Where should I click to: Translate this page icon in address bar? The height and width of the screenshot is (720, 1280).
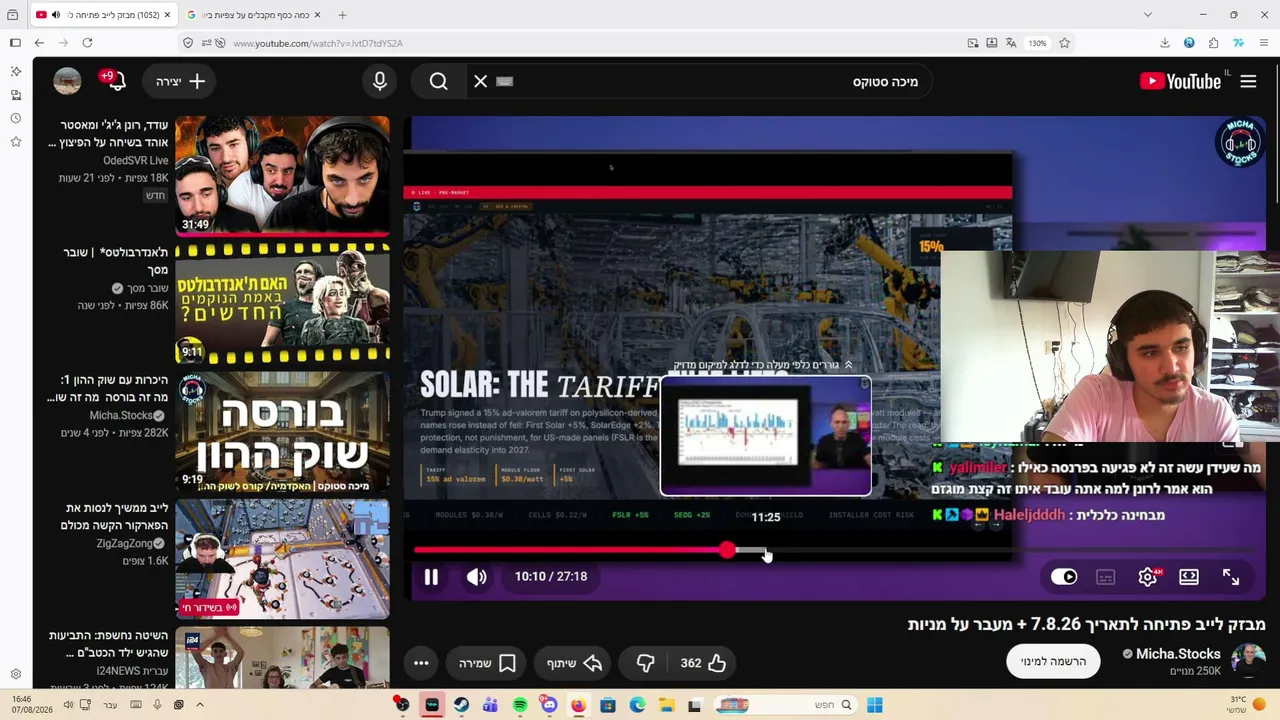pyautogui.click(x=1011, y=43)
